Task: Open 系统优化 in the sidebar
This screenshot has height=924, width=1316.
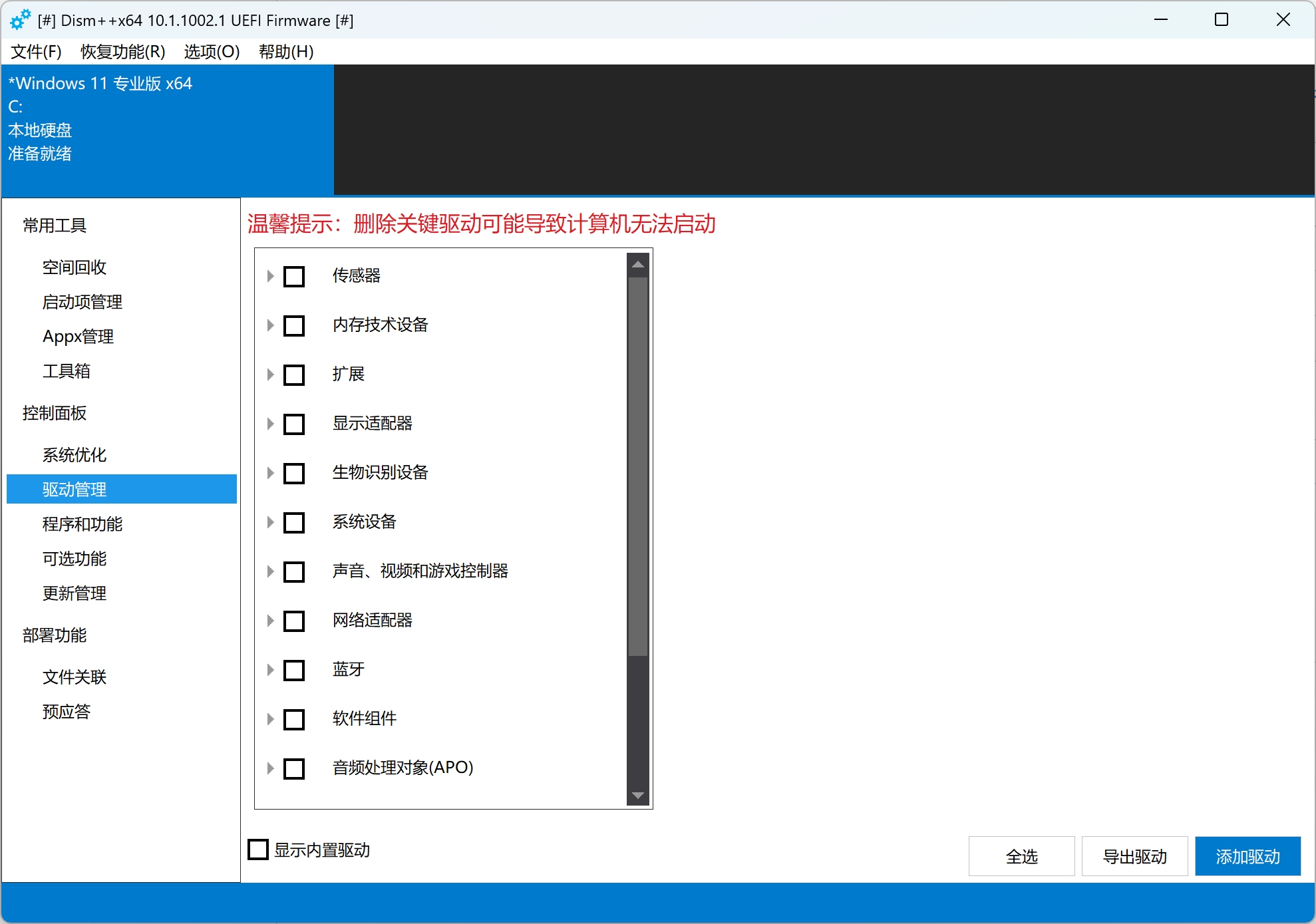Action: [x=75, y=455]
